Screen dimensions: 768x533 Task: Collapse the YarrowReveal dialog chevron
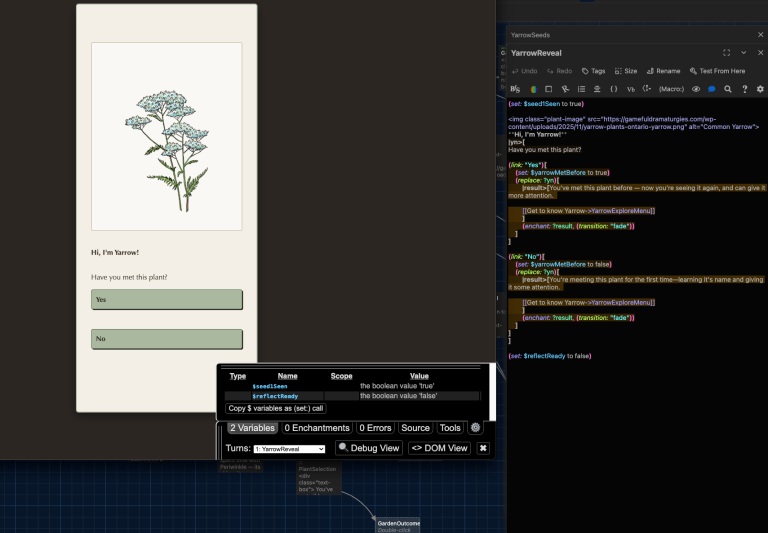(x=744, y=53)
